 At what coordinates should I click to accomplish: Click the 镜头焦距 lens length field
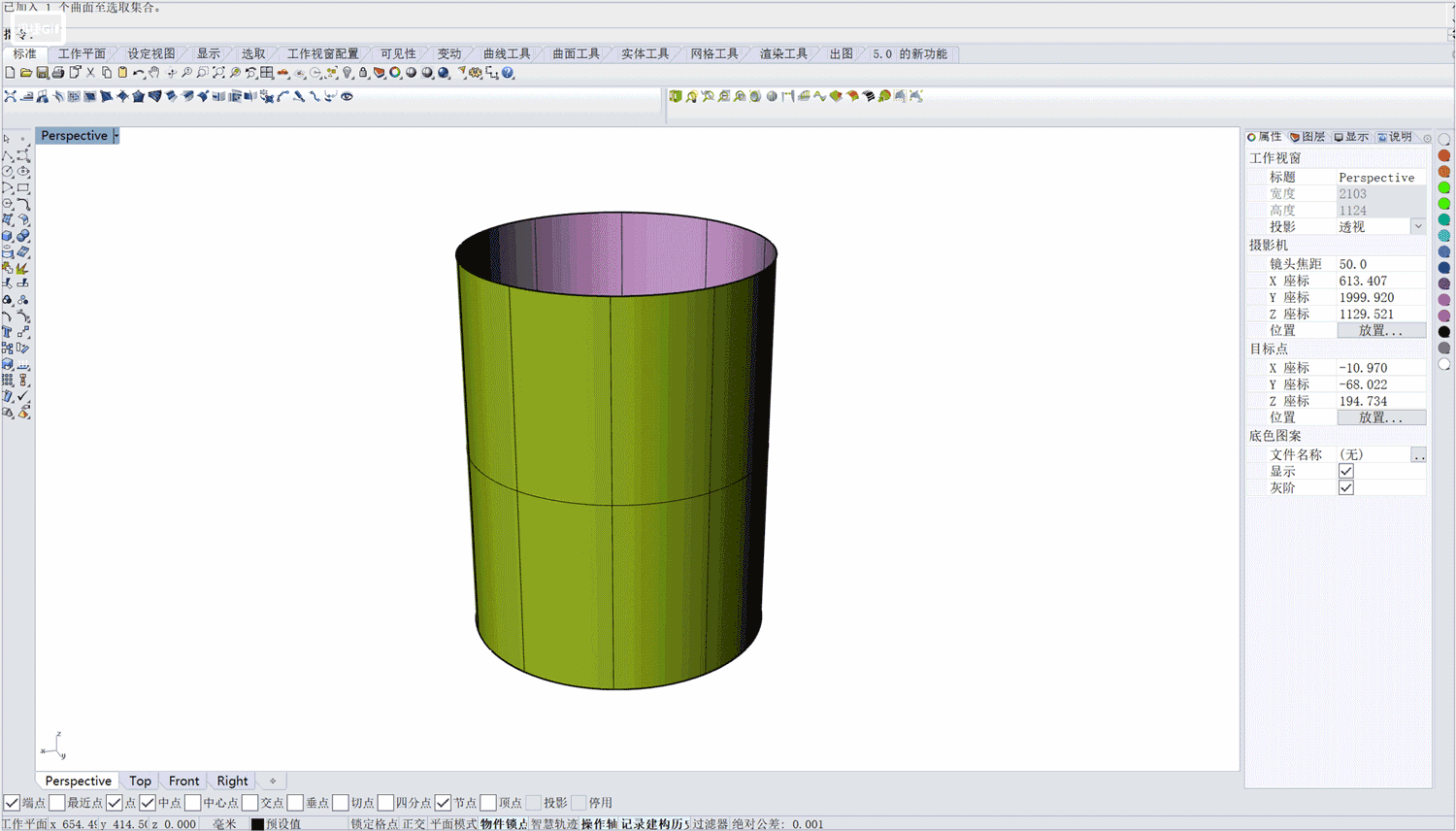click(1381, 264)
